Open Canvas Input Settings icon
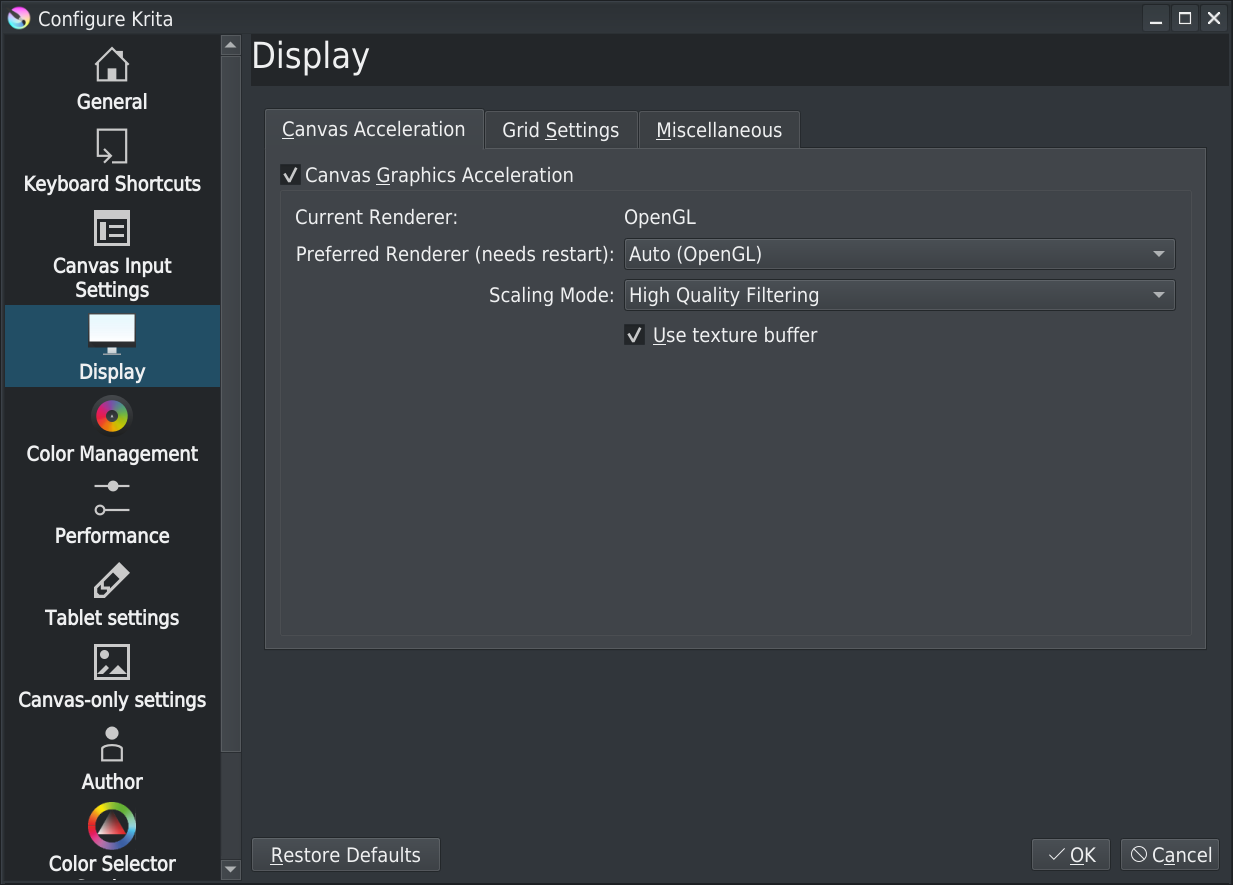The image size is (1233, 885). point(112,229)
